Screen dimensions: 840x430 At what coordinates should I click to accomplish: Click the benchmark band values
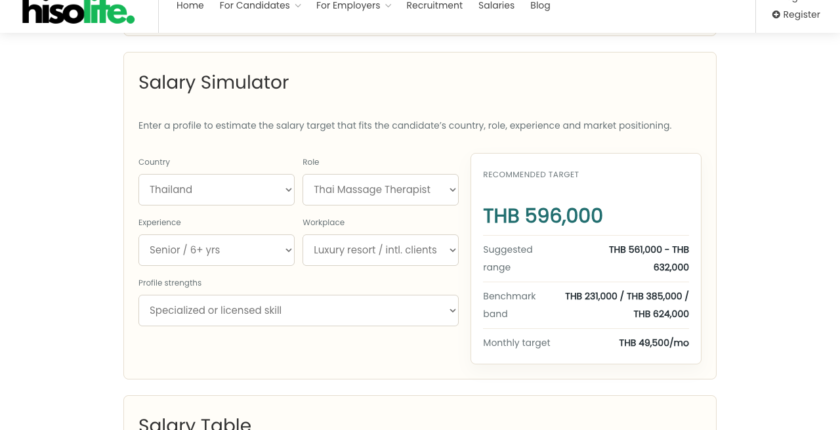coord(627,305)
